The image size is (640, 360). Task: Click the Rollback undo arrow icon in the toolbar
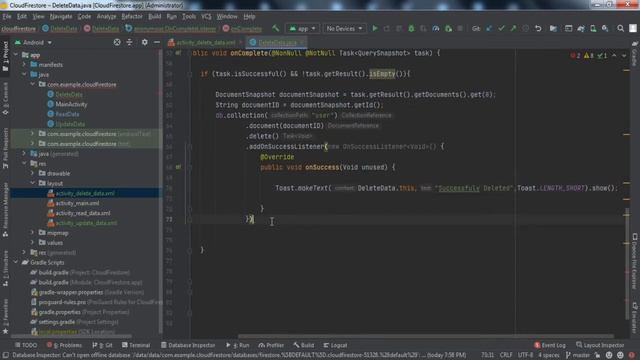point(538,29)
